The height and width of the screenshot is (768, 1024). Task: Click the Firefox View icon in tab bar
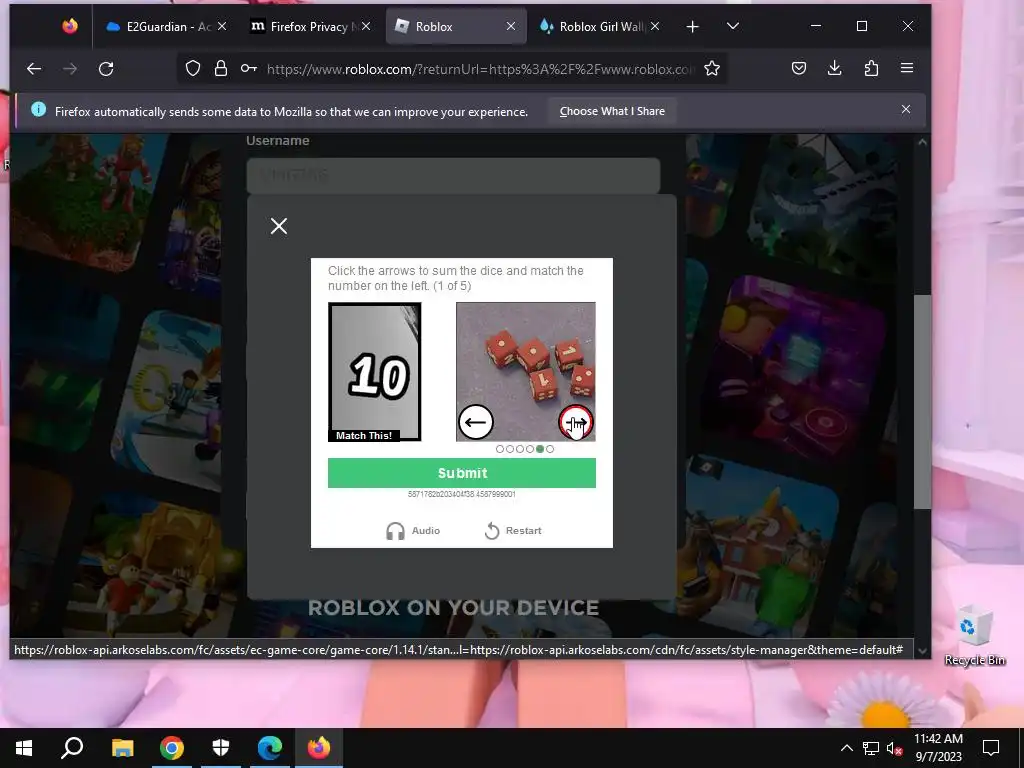click(70, 26)
